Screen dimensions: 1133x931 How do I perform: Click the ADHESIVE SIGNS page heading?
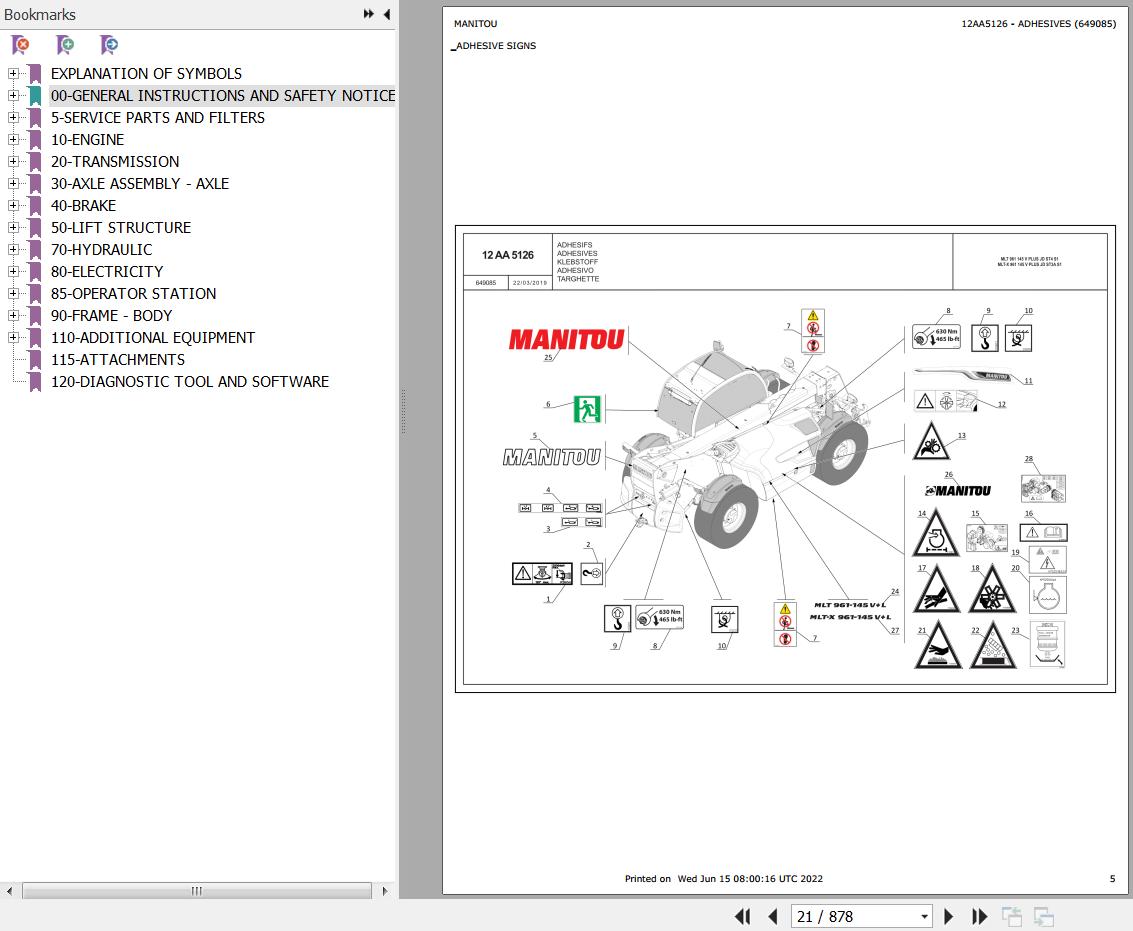pos(496,46)
